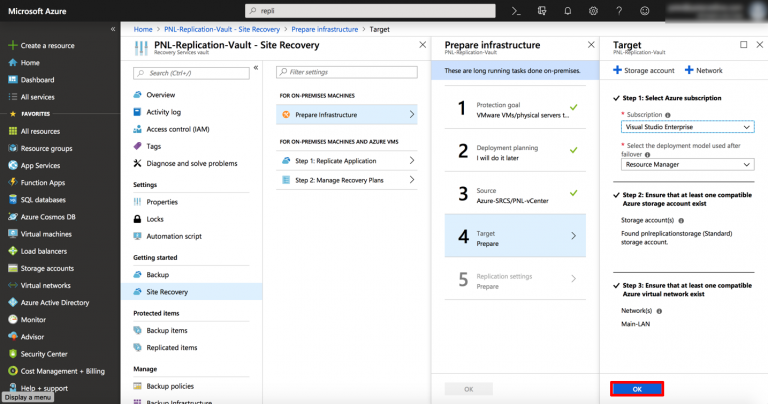Add a Storage account in Target
768x404 pixels.
coord(644,71)
